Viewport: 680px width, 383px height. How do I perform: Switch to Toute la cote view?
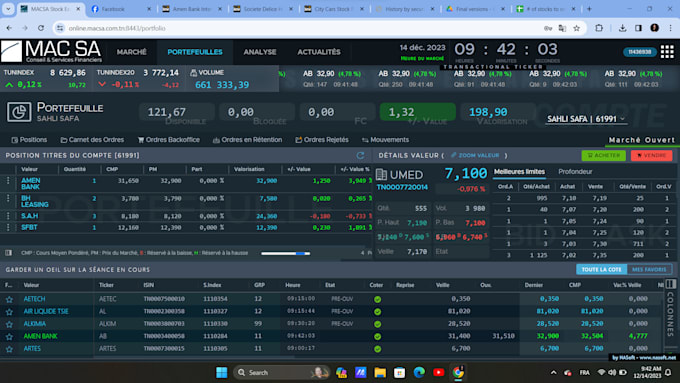point(601,269)
